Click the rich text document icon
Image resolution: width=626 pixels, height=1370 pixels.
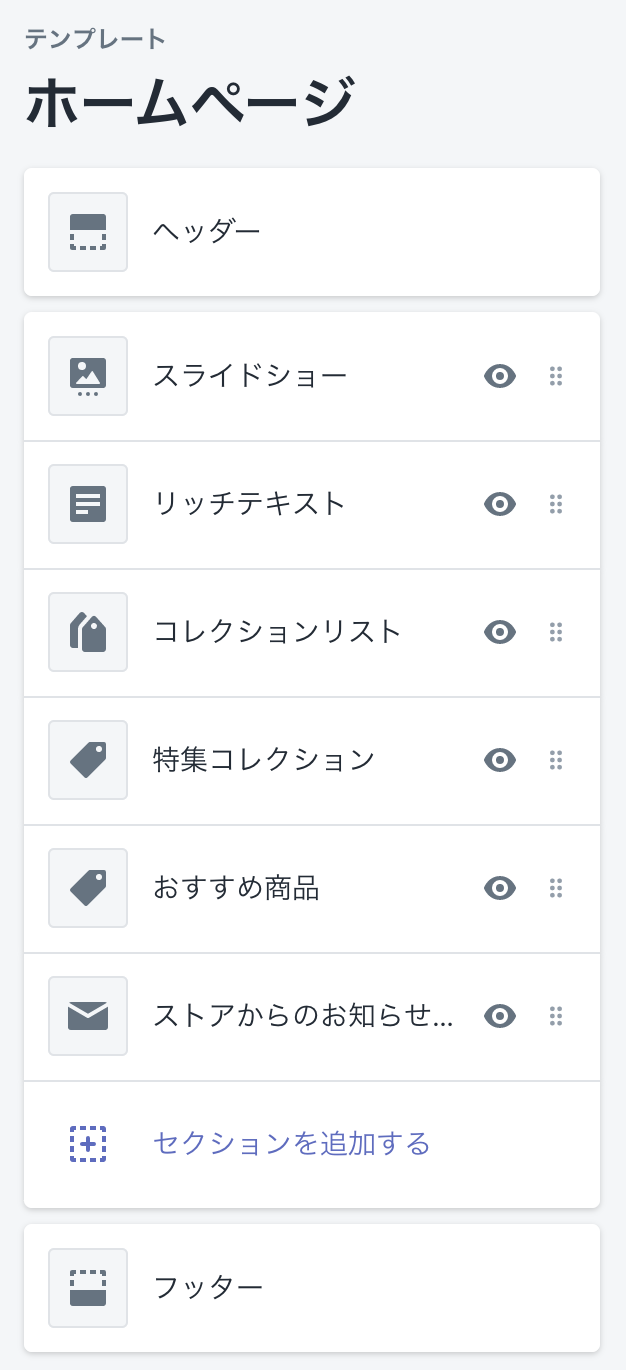pos(88,504)
